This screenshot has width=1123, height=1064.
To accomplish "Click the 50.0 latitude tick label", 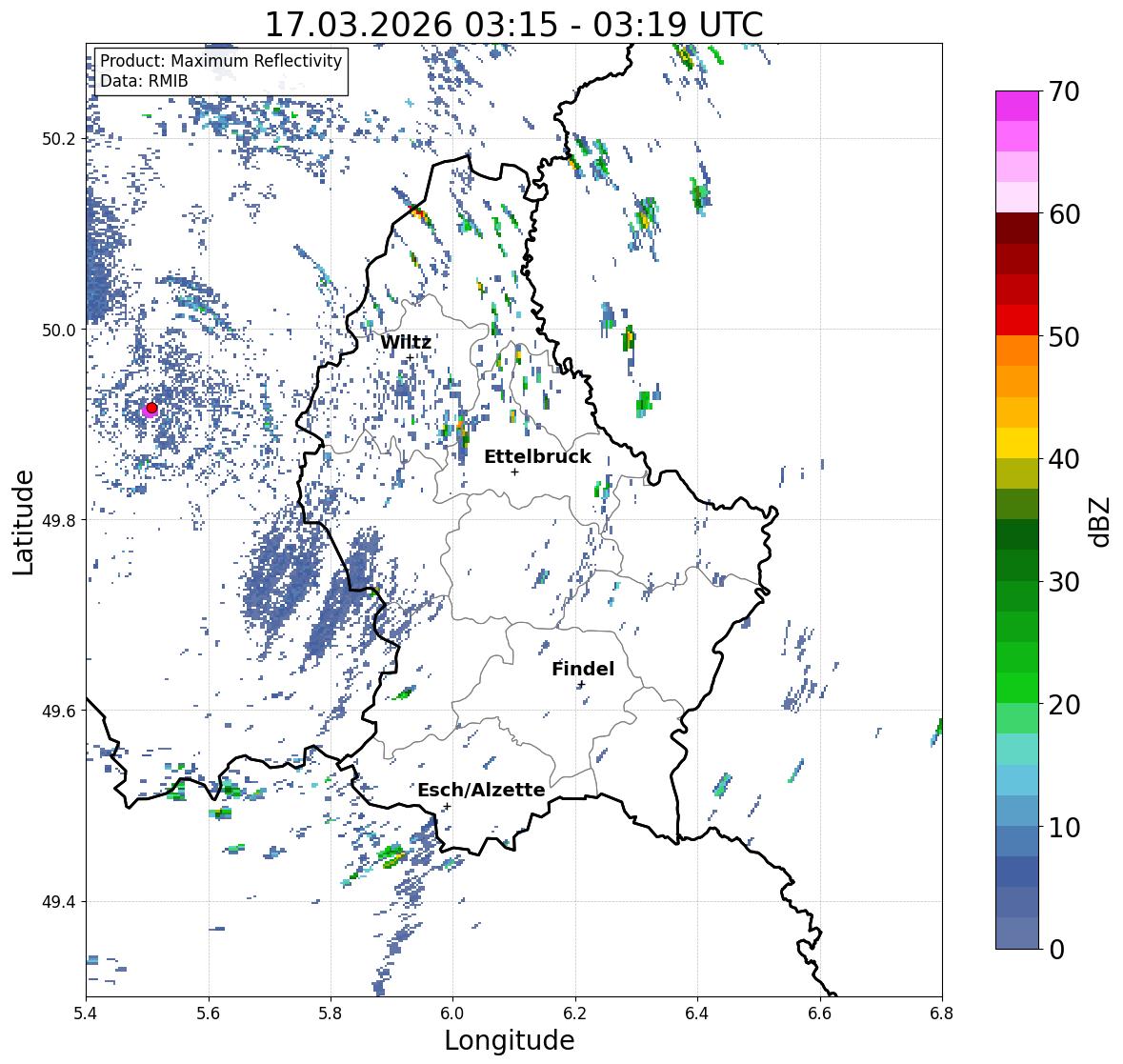I will pyautogui.click(x=59, y=331).
